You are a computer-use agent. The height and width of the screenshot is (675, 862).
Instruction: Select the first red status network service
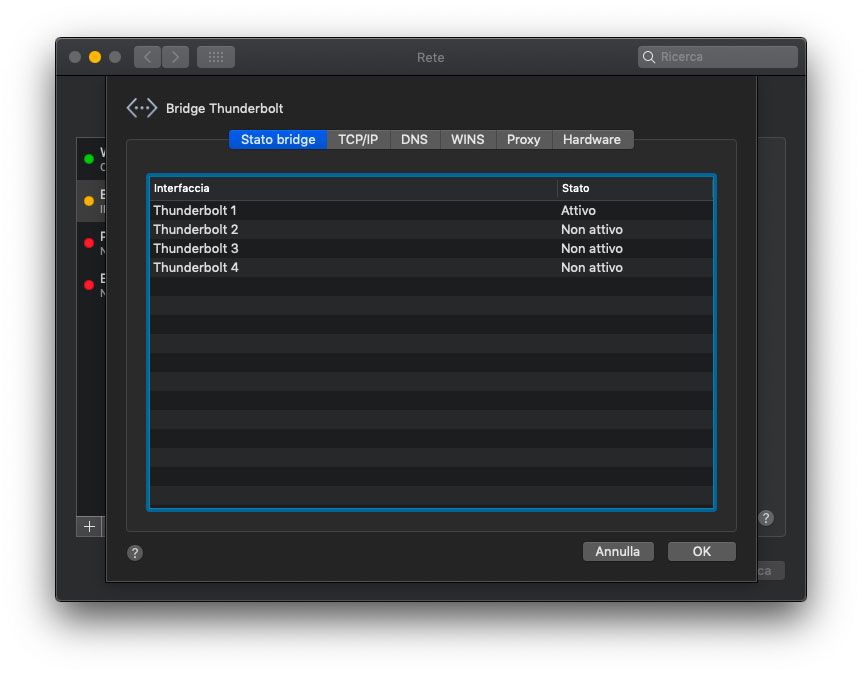pos(91,243)
